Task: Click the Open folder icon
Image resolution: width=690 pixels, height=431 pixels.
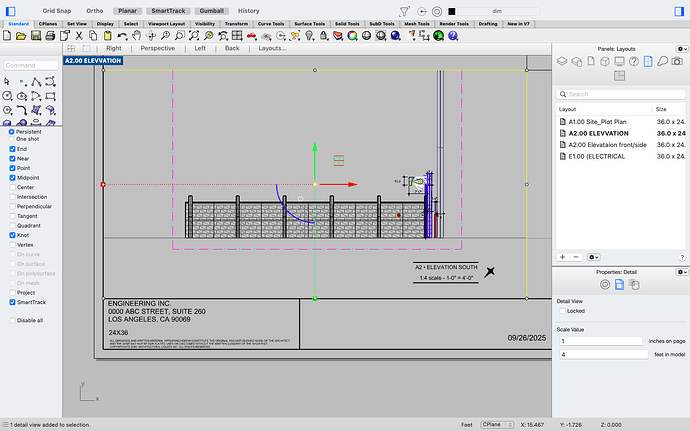Action: click(22, 36)
